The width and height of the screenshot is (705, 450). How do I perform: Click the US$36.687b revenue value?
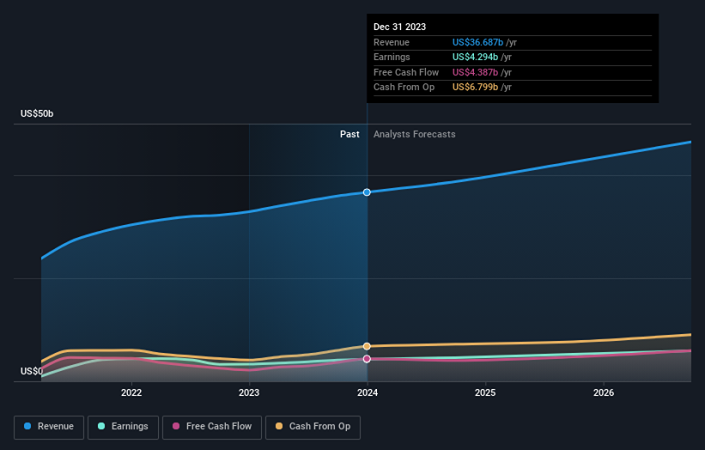tap(477, 42)
